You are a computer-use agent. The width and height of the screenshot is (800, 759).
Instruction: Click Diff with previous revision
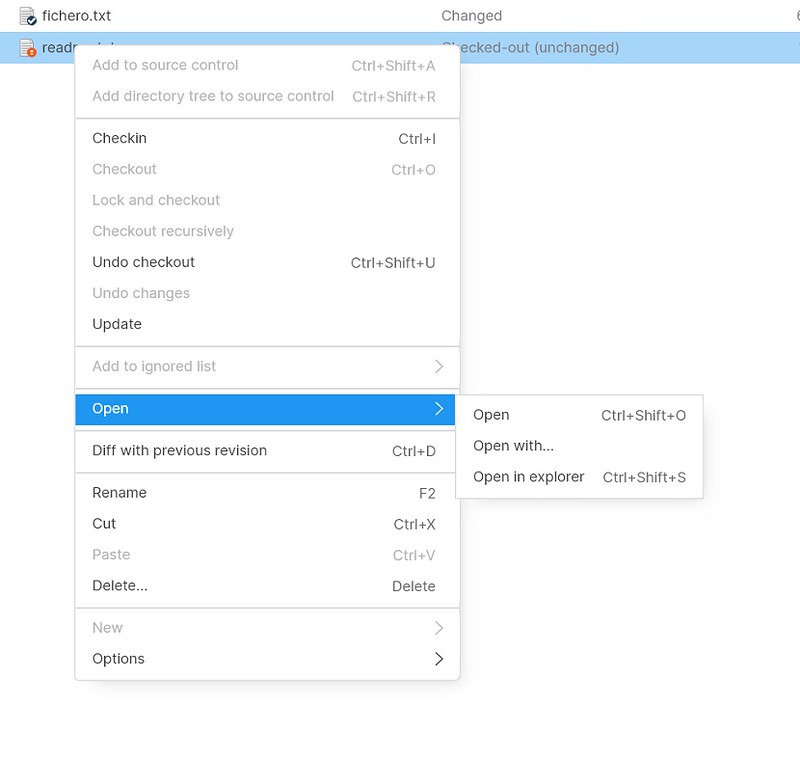point(178,450)
